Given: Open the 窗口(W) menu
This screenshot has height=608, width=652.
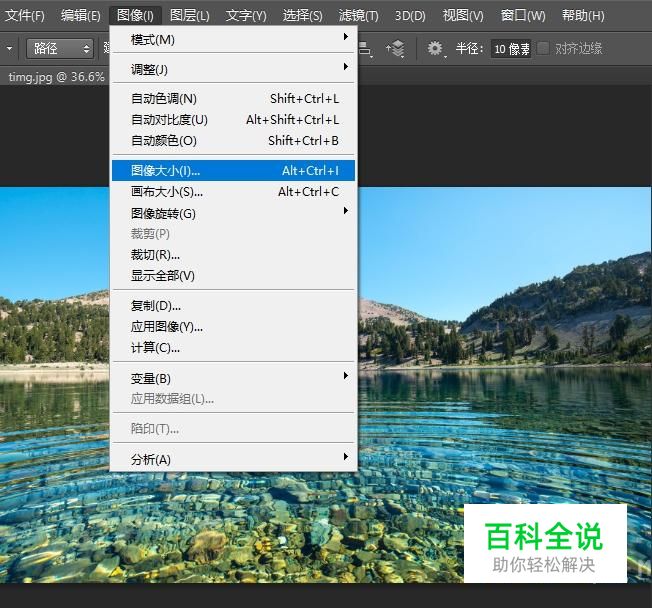Looking at the screenshot, I should (523, 16).
